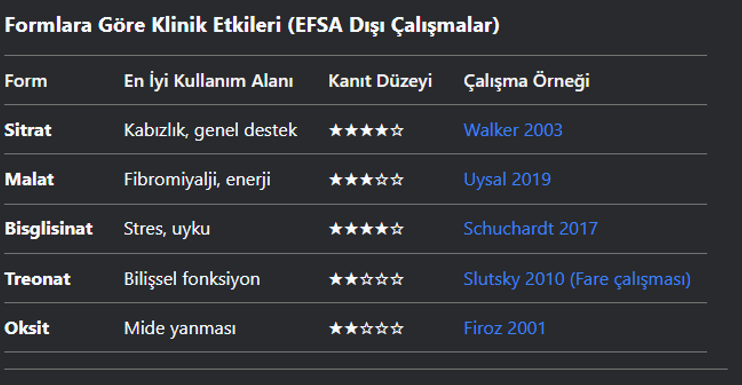Select the Bisglisinat row label

point(49,229)
